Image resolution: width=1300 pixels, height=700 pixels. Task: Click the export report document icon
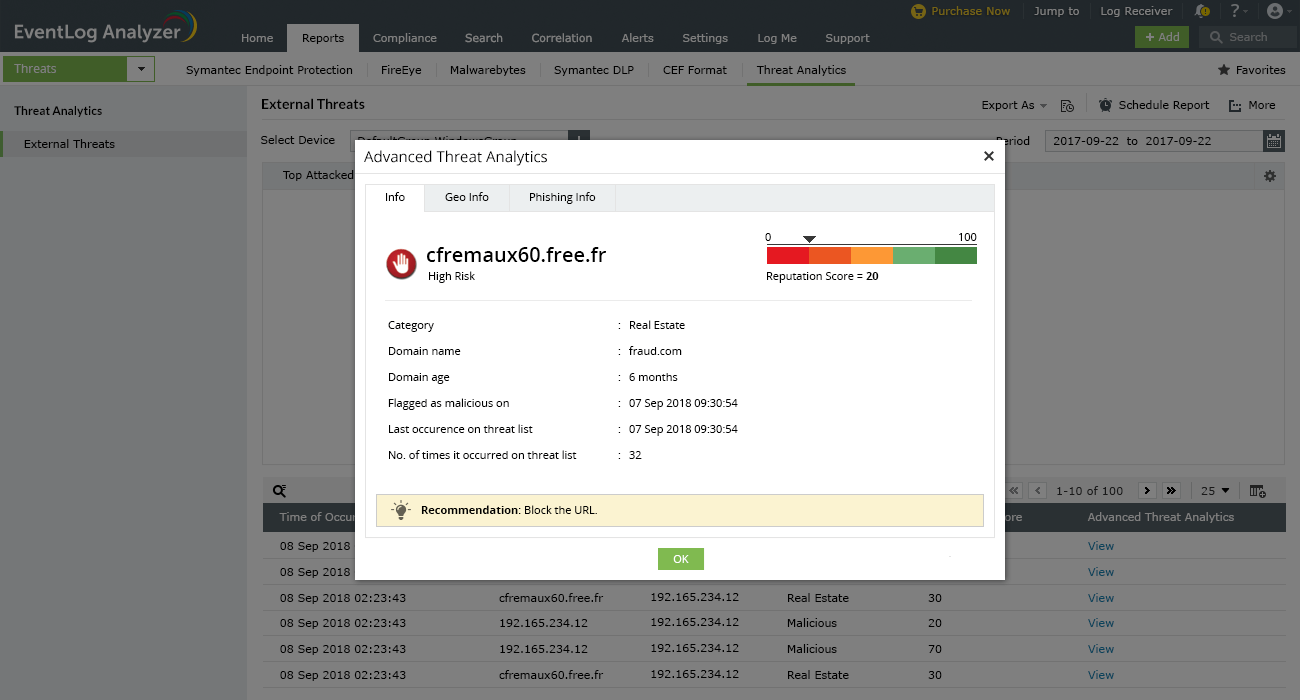(1066, 104)
